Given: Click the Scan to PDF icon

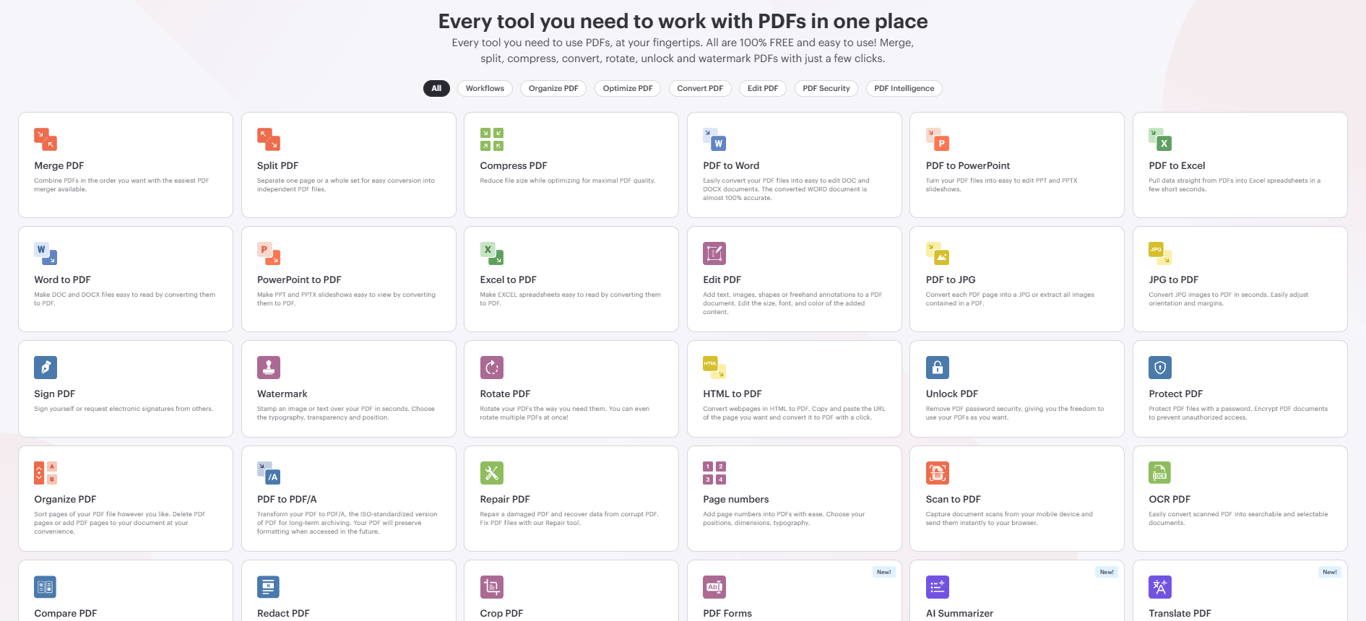Looking at the screenshot, I should coord(937,472).
